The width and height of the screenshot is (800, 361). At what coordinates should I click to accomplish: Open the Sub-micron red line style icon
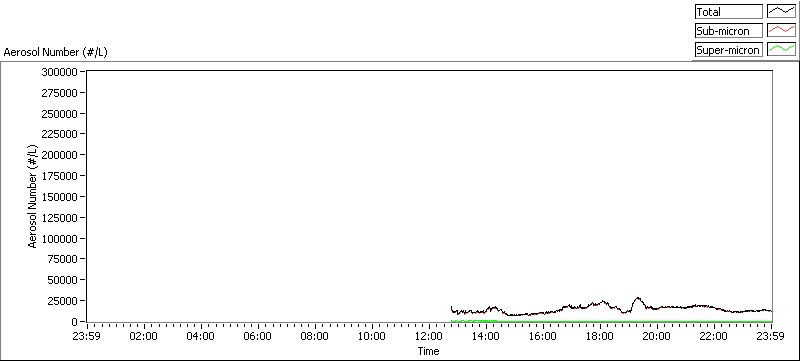(x=781, y=31)
